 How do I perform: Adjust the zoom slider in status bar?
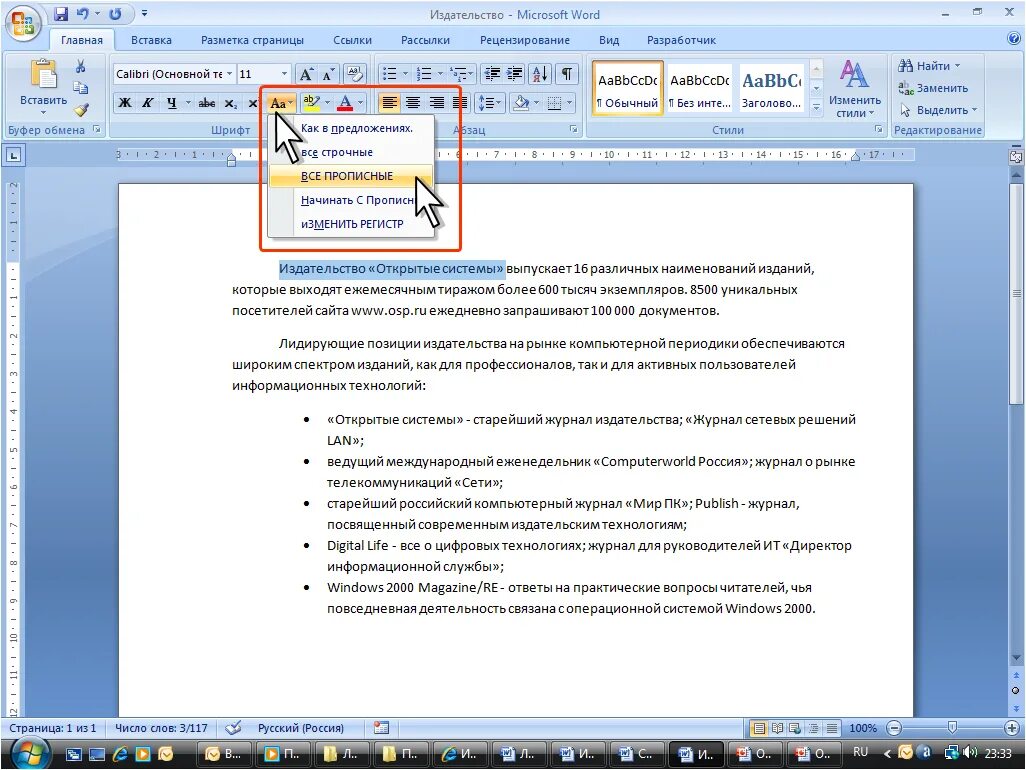(x=952, y=727)
